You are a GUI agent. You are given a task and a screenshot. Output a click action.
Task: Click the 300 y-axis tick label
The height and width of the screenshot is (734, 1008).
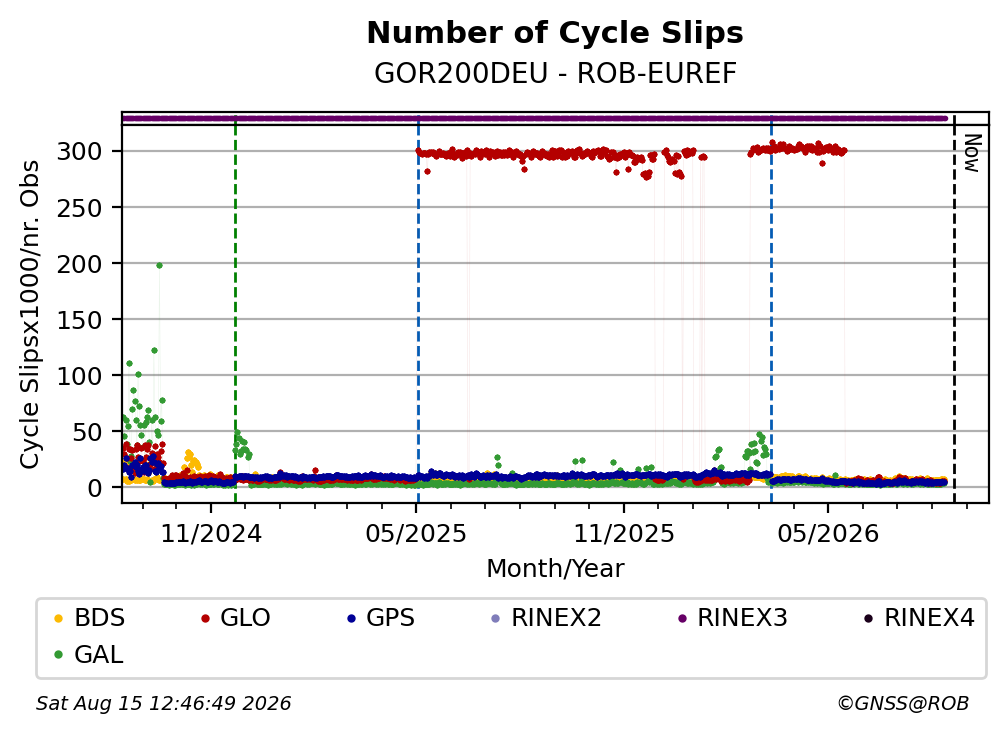pos(80,152)
